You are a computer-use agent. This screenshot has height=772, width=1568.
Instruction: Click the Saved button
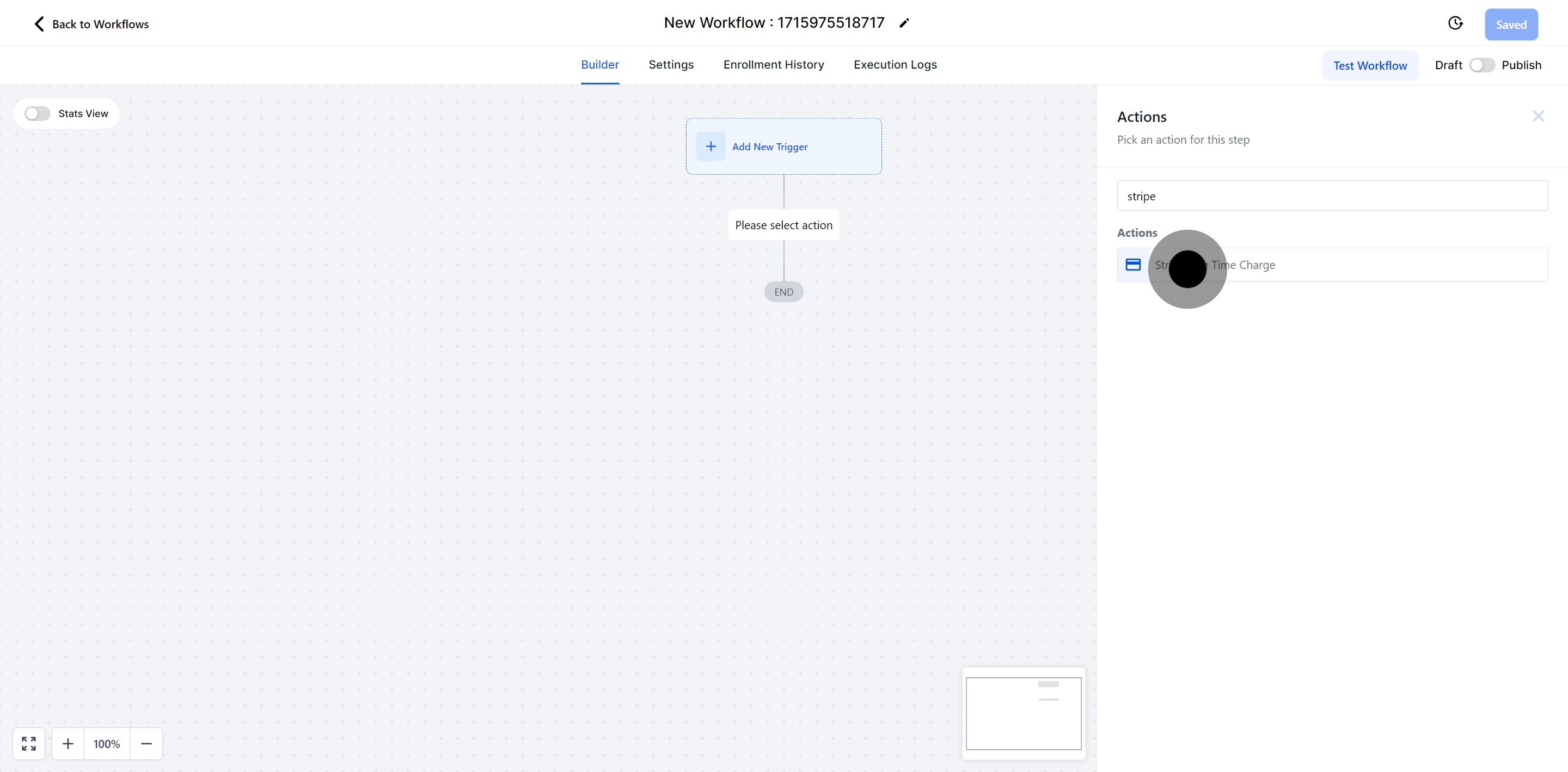(x=1511, y=25)
